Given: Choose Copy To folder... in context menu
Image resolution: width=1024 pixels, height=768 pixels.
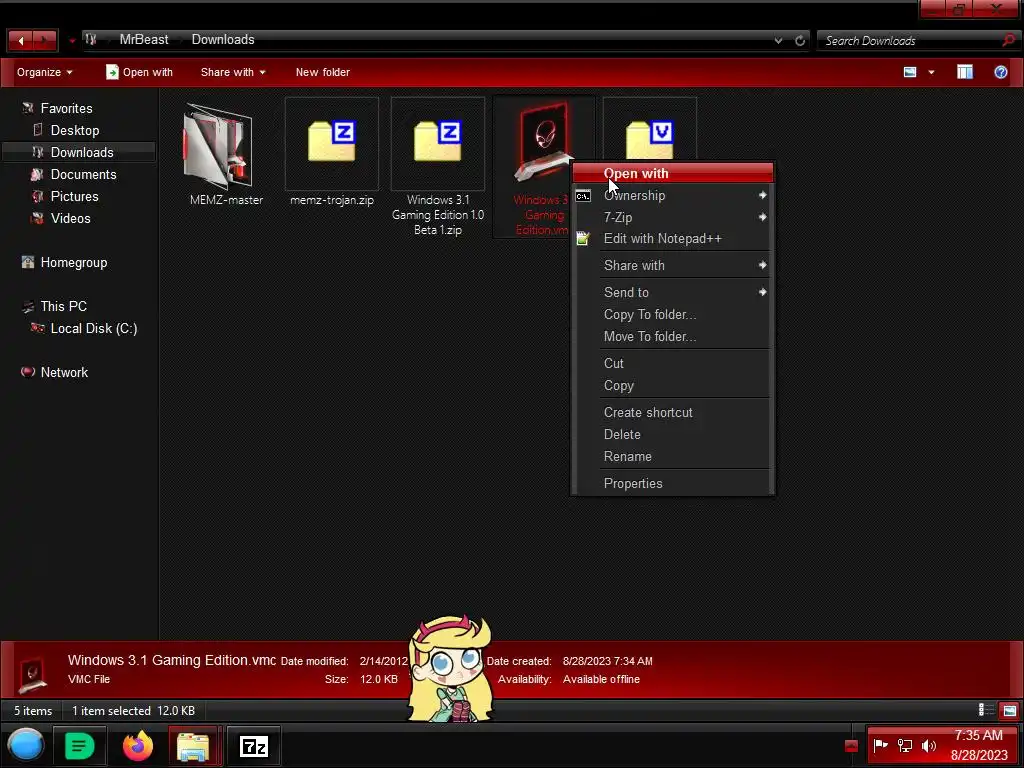Looking at the screenshot, I should coord(673,315).
